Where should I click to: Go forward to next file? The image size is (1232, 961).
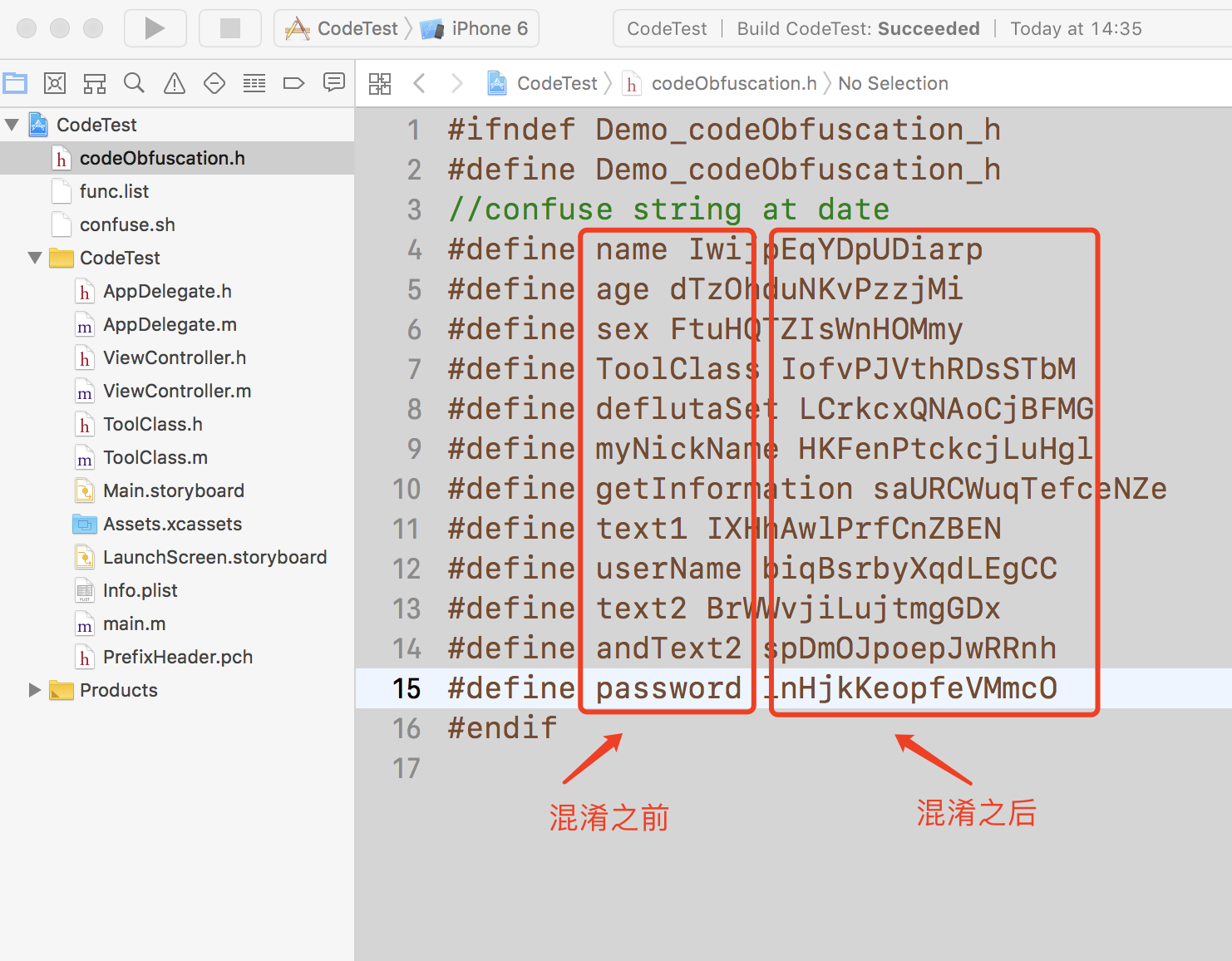[456, 83]
